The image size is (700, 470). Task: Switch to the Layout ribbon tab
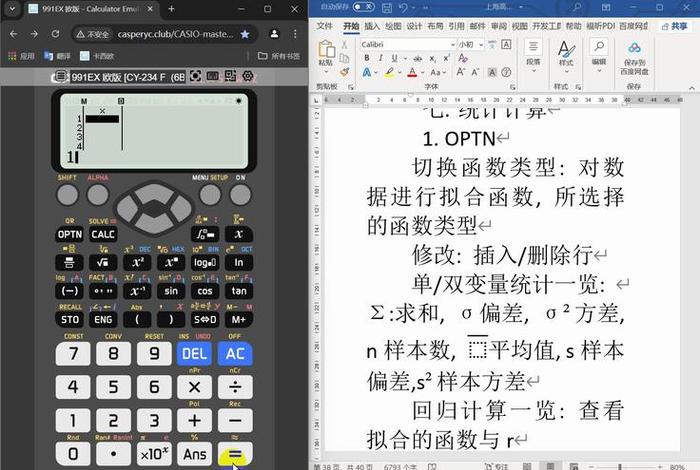click(435, 26)
